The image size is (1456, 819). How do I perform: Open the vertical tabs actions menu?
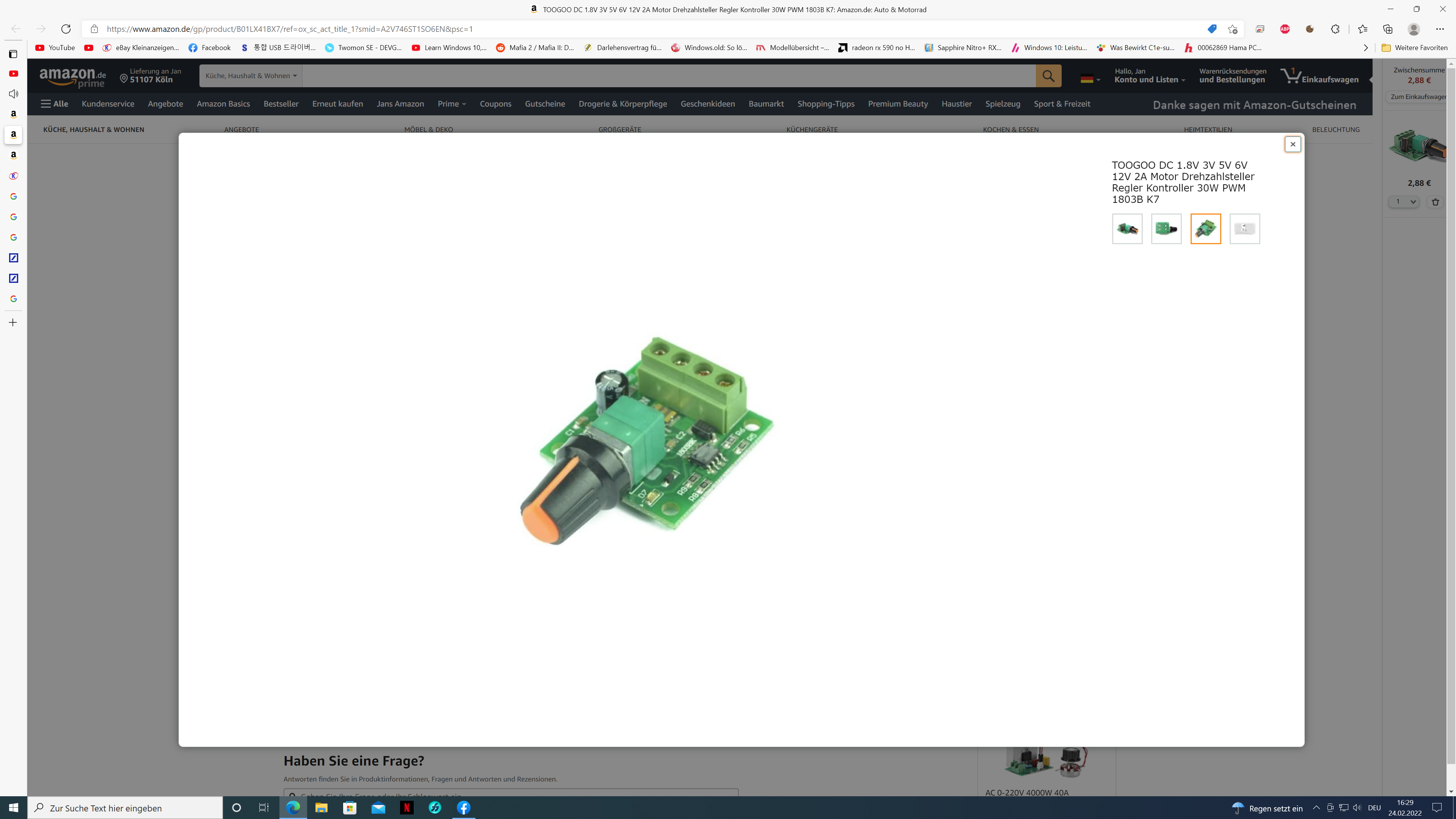tap(13, 54)
